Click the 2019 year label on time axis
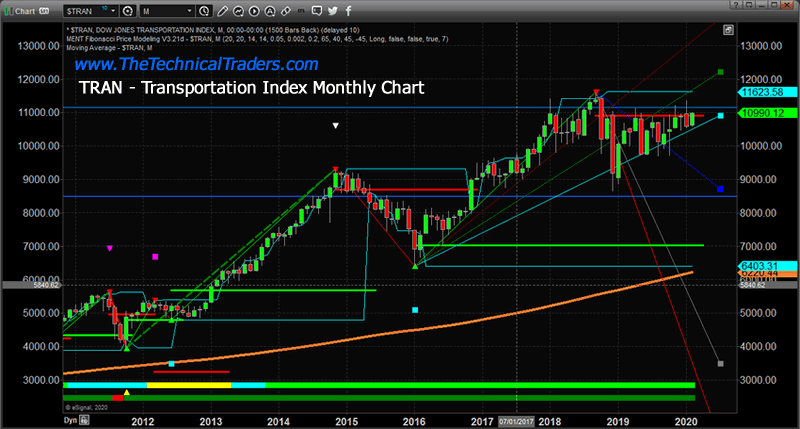Image resolution: width=800 pixels, height=429 pixels. (x=618, y=422)
